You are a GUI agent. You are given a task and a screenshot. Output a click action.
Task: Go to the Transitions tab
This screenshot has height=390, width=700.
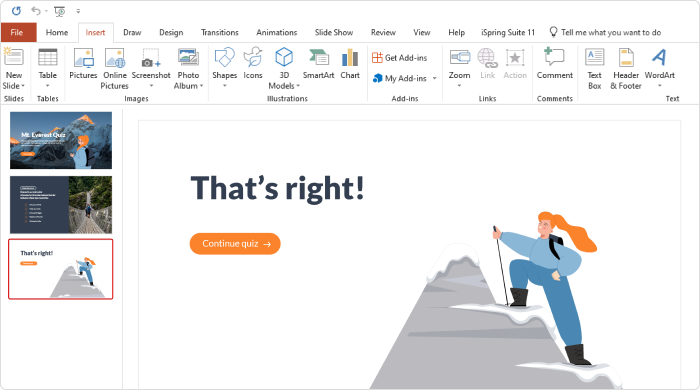point(220,33)
